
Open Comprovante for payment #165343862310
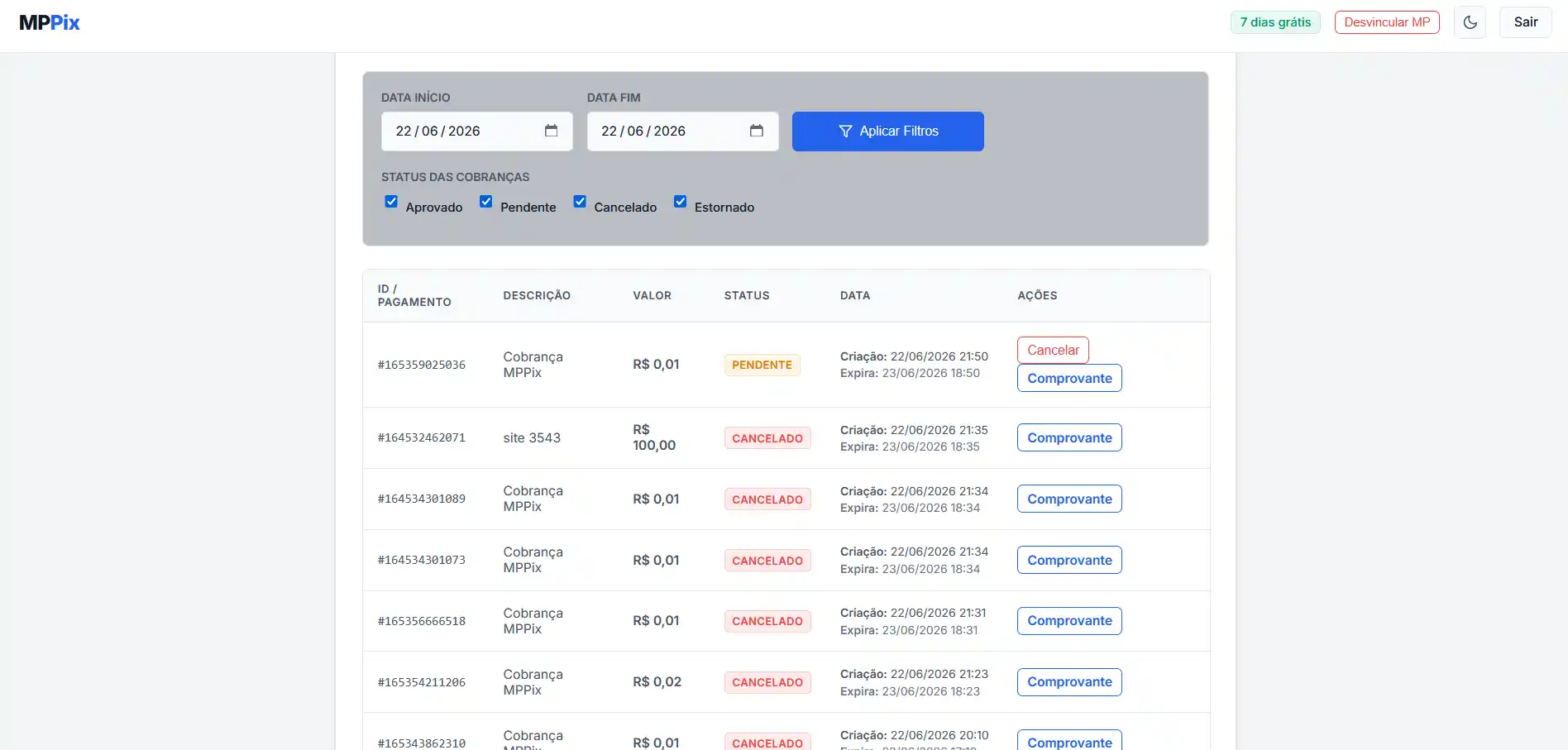1069,742
